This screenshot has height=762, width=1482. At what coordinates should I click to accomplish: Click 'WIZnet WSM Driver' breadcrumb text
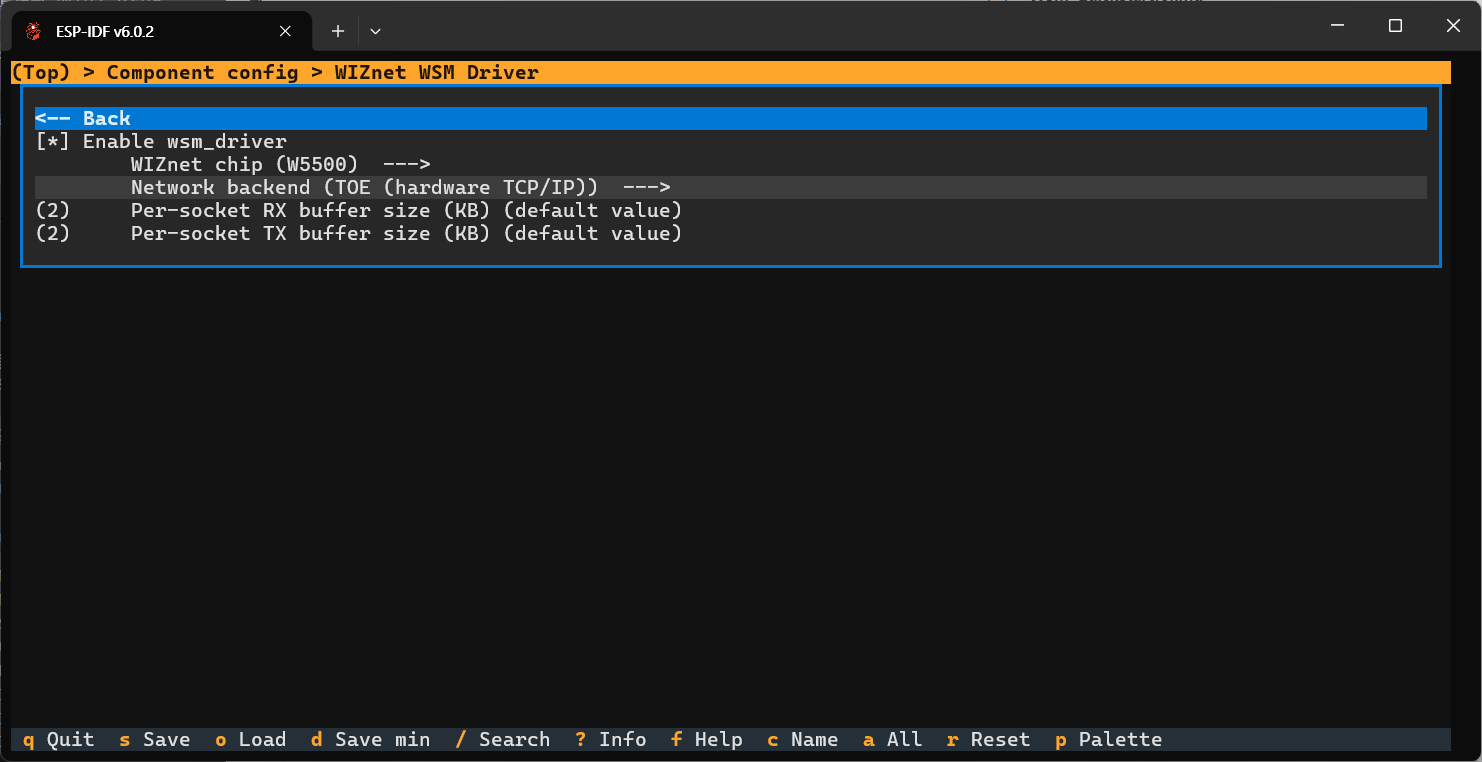pos(437,72)
